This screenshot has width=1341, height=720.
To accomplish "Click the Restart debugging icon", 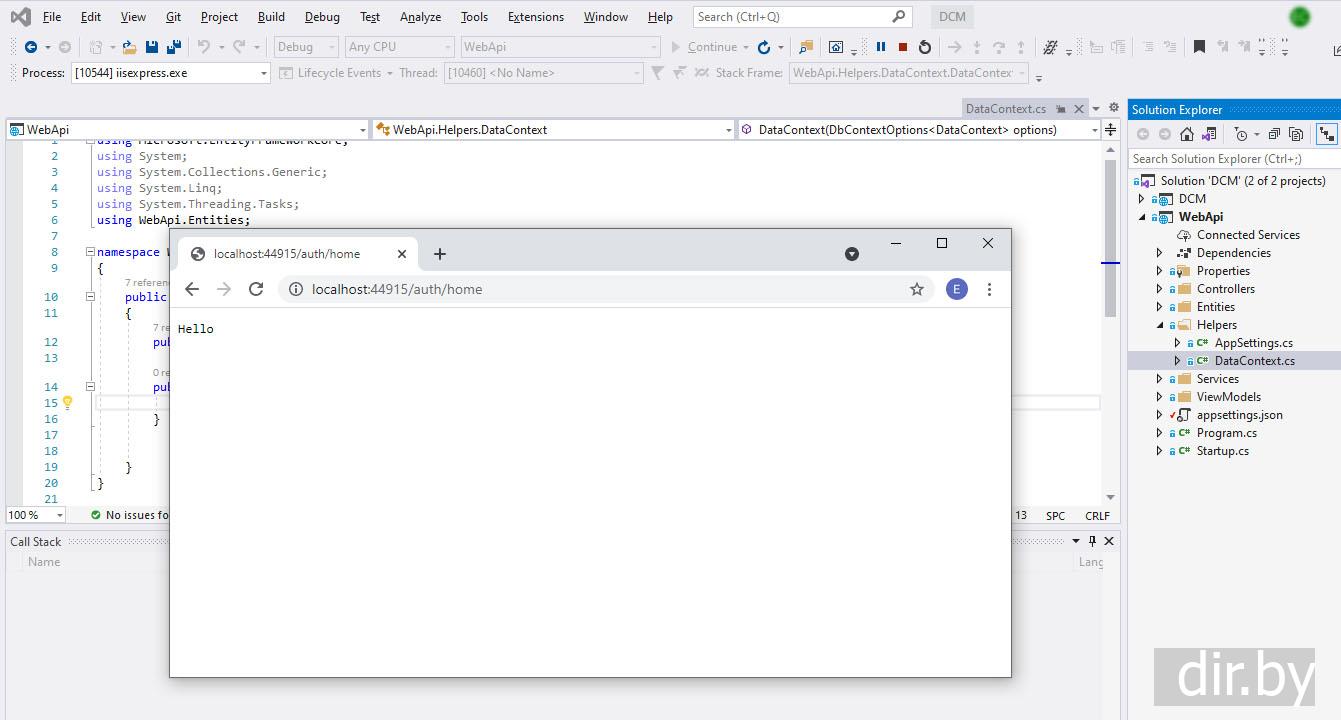I will [x=925, y=47].
